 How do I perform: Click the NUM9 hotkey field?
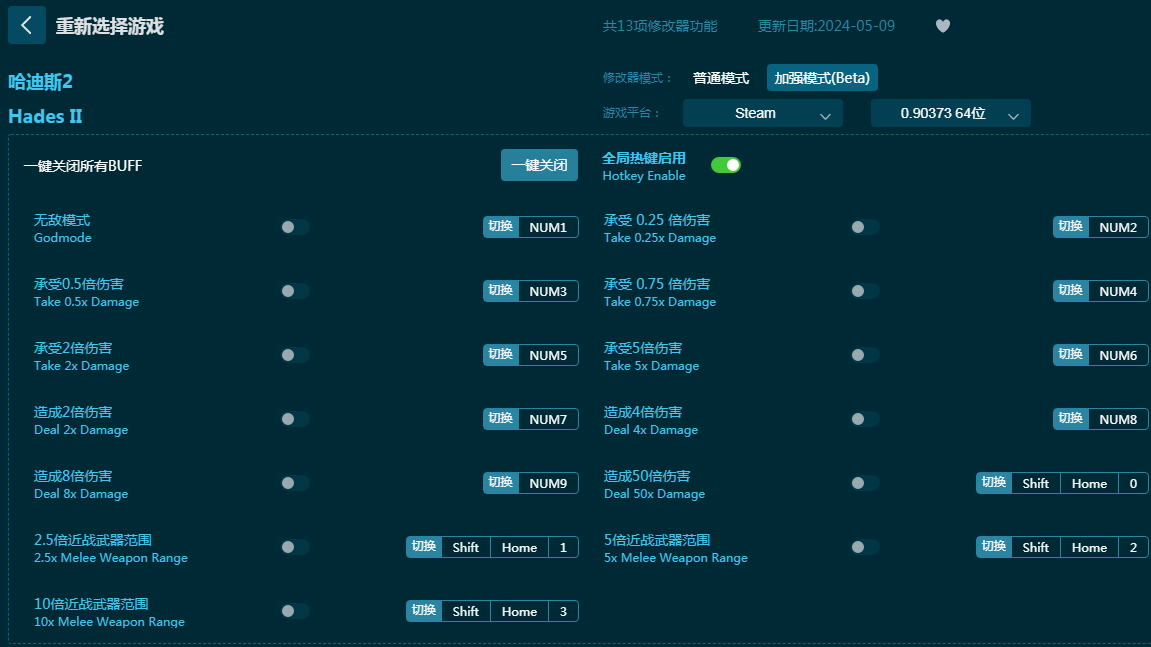[x=548, y=482]
